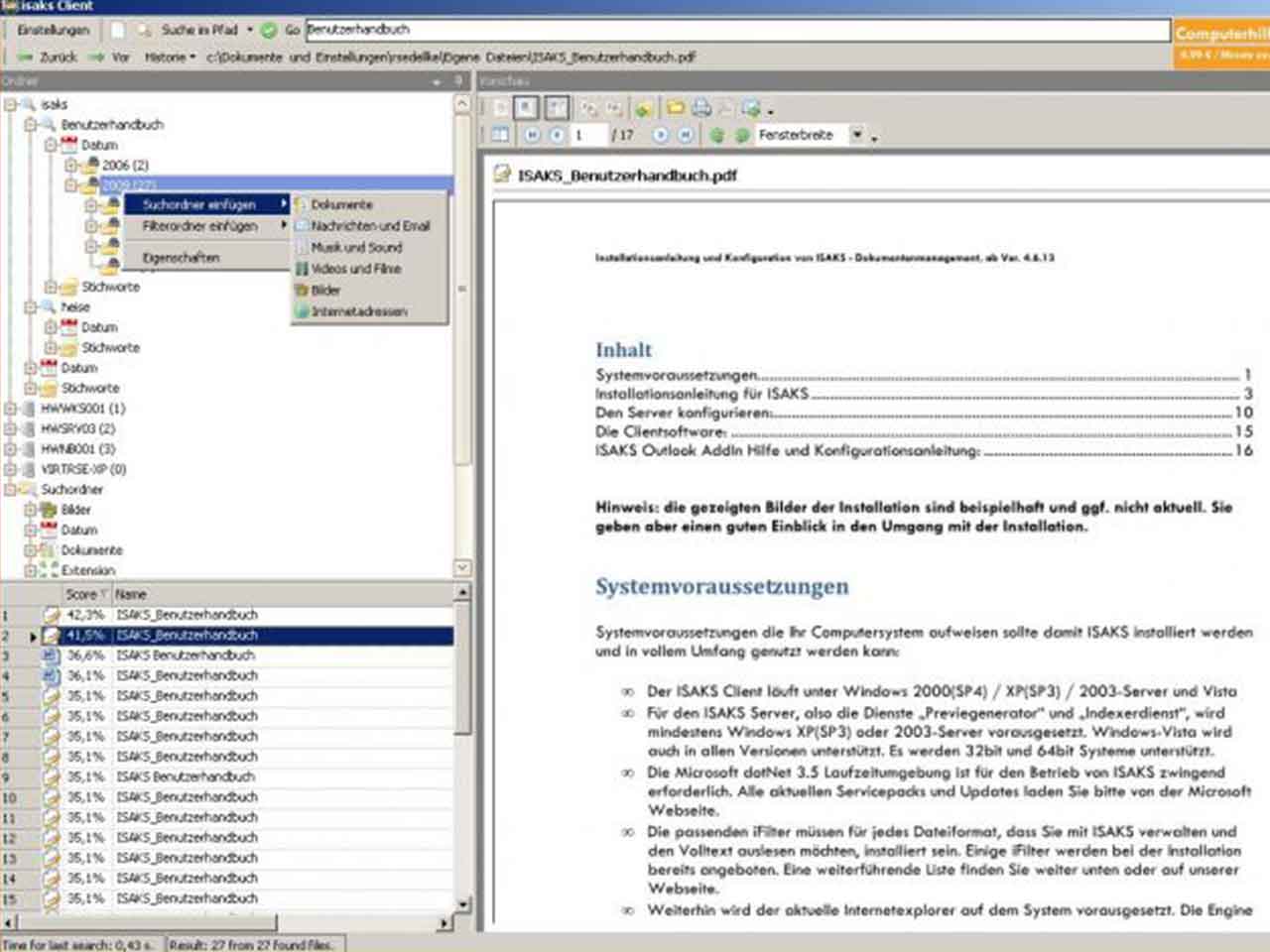Image resolution: width=1270 pixels, height=952 pixels.
Task: Select Suchordner einfügen in context menu
Action: (x=206, y=204)
